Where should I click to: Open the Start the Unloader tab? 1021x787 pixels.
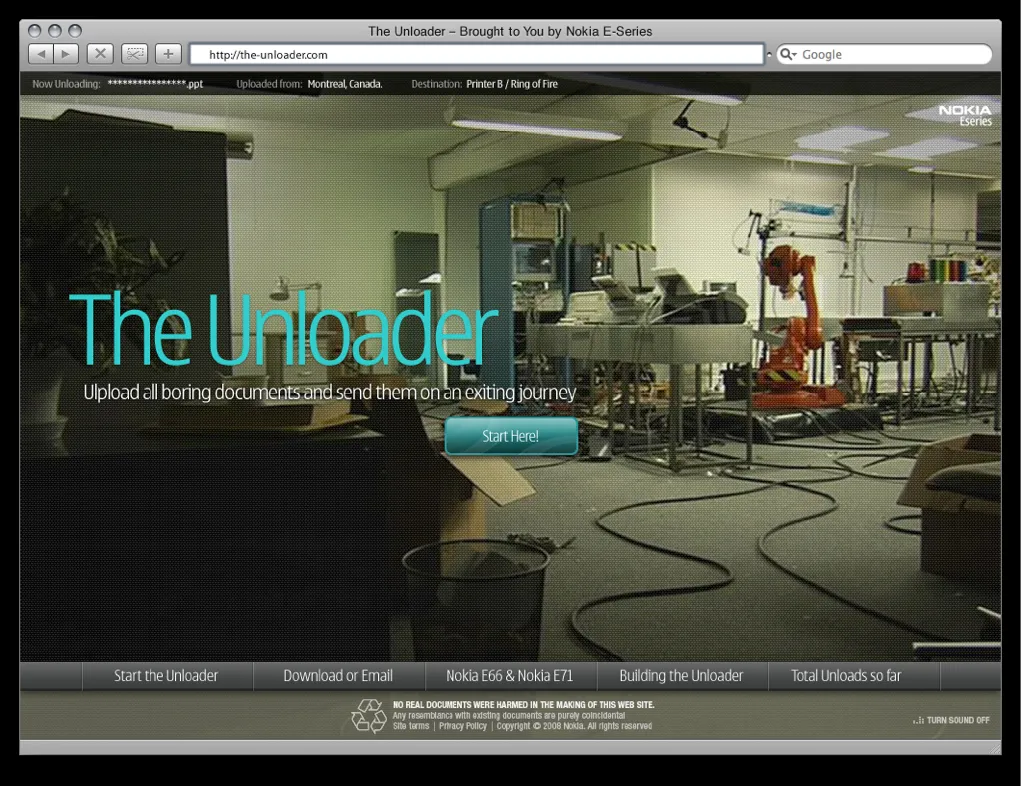click(167, 676)
